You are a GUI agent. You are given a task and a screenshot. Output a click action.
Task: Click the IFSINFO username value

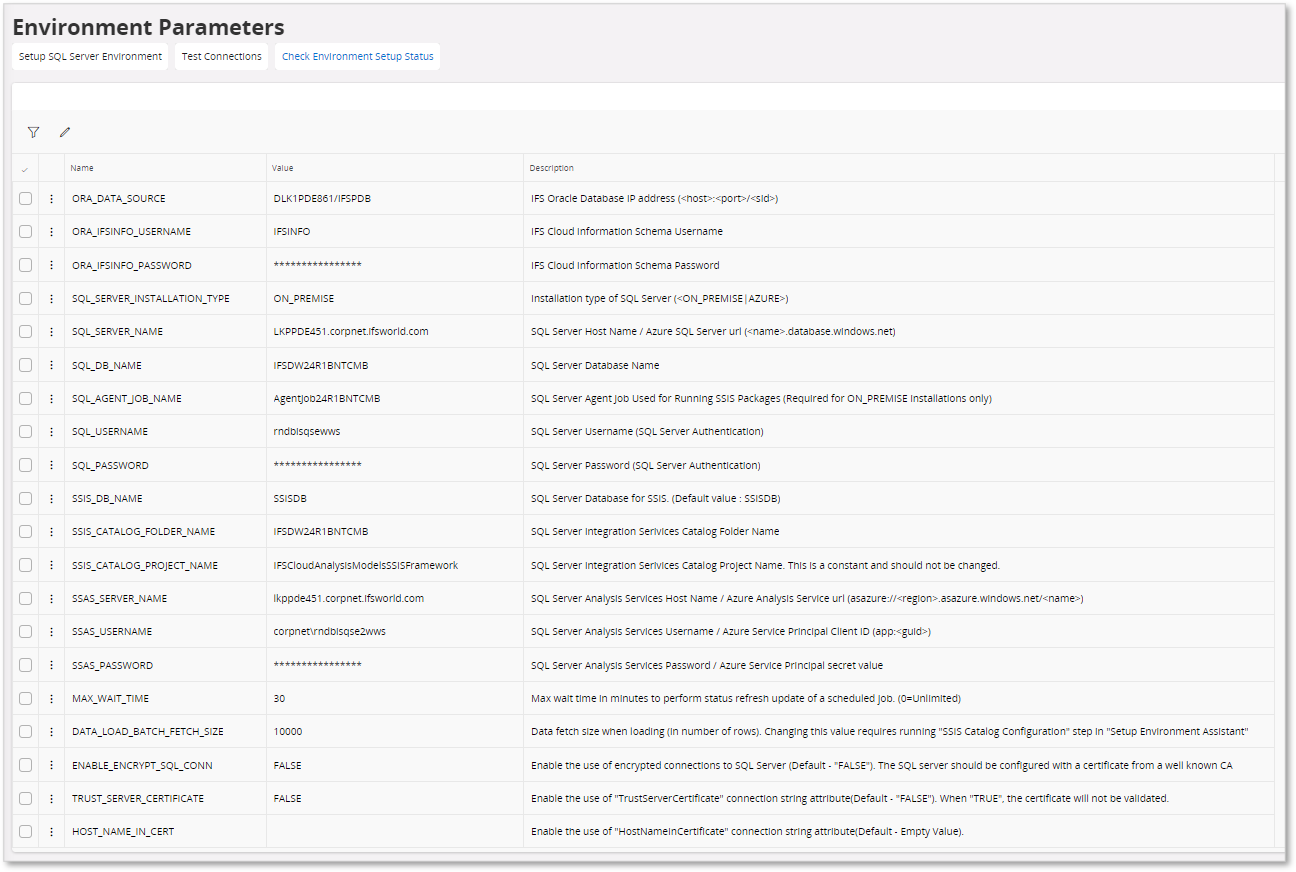(x=292, y=231)
